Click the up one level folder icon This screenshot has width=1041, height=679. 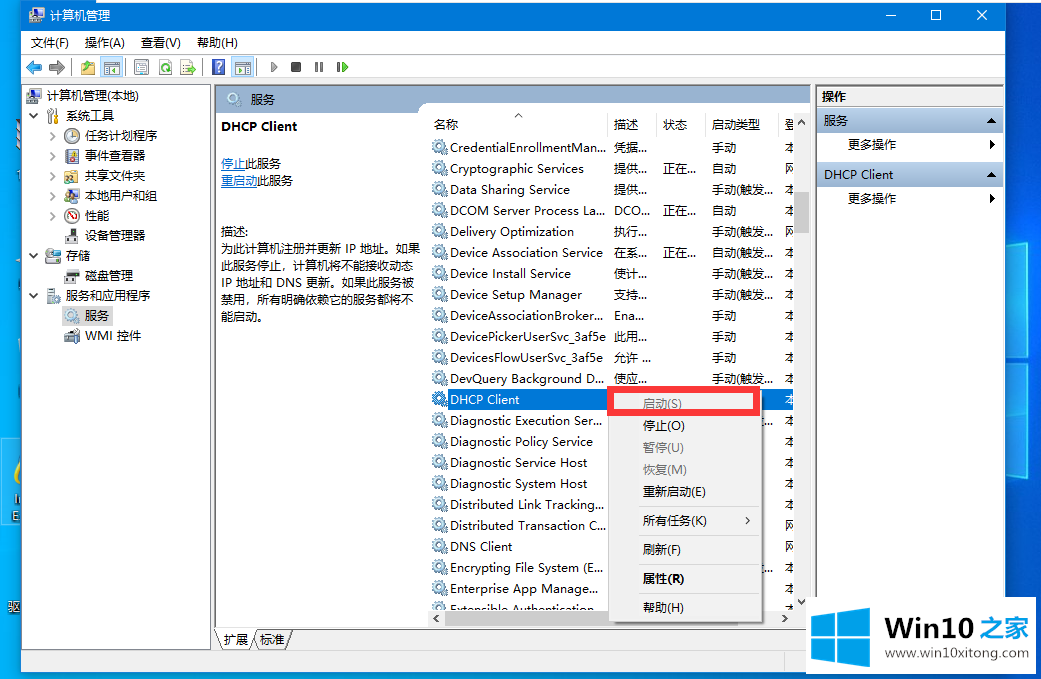(x=88, y=67)
